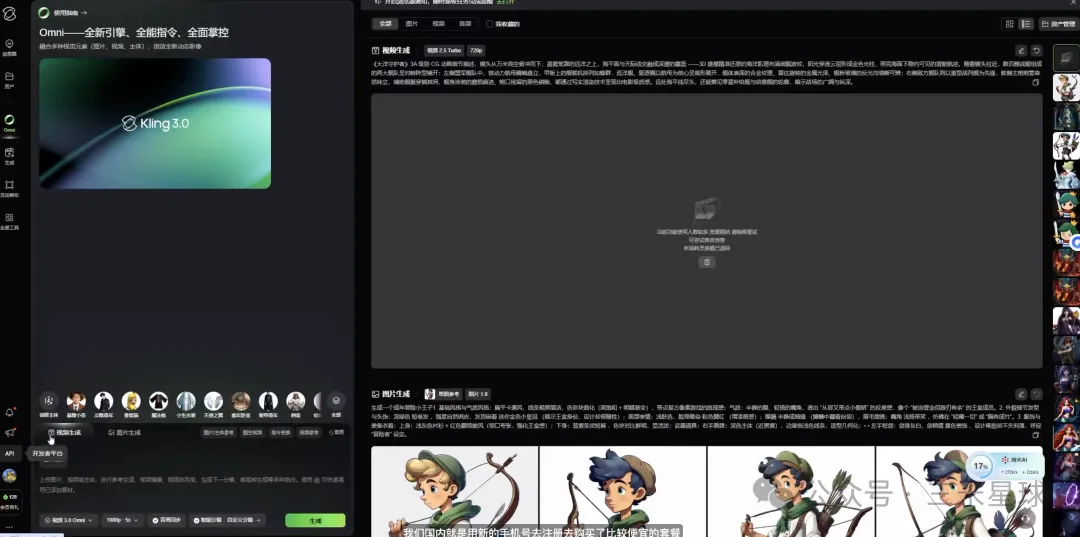
Task: Click the 图生视频 preset chip
Action: 253,432
